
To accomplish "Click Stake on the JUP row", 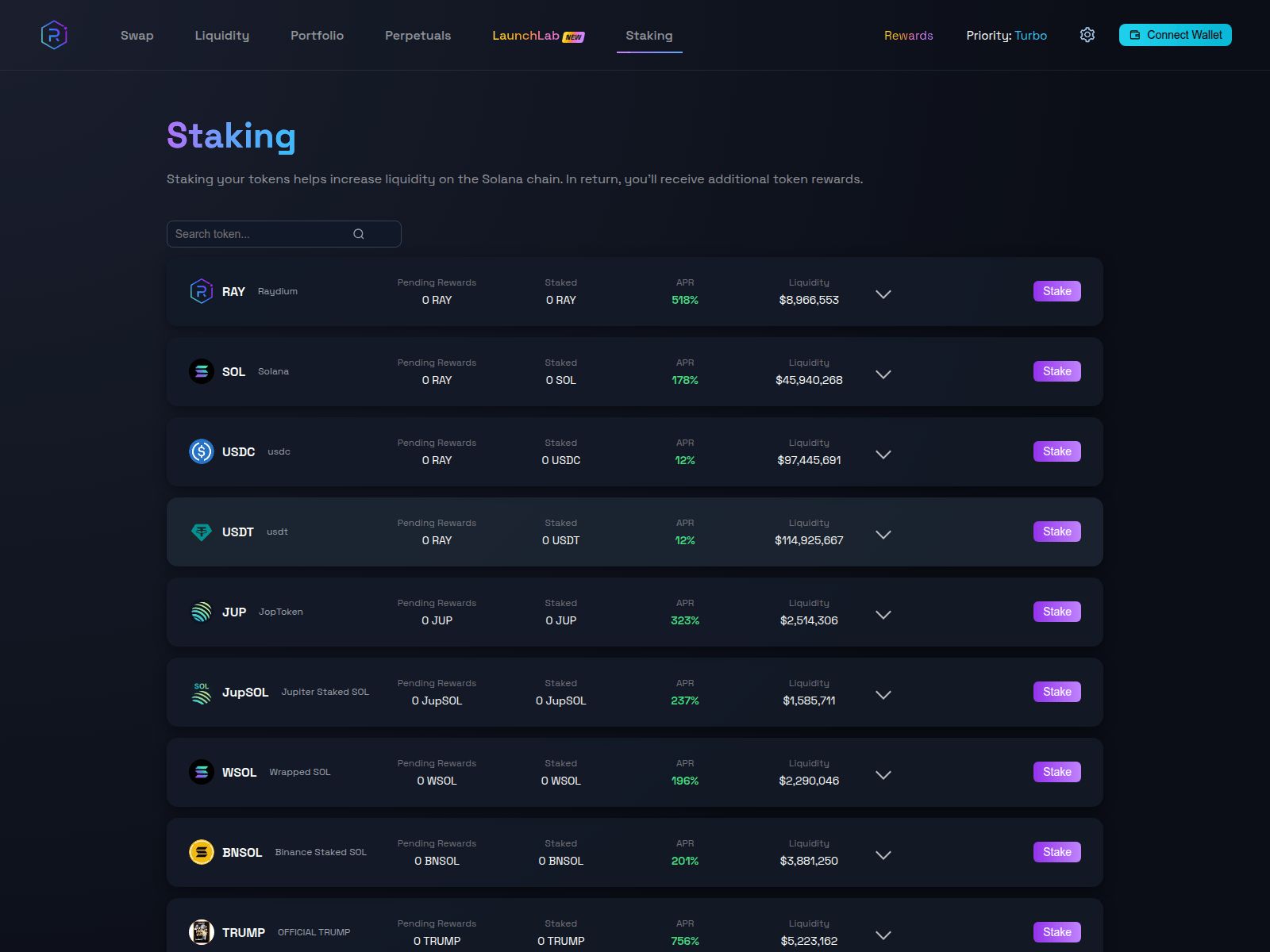I will [x=1057, y=612].
